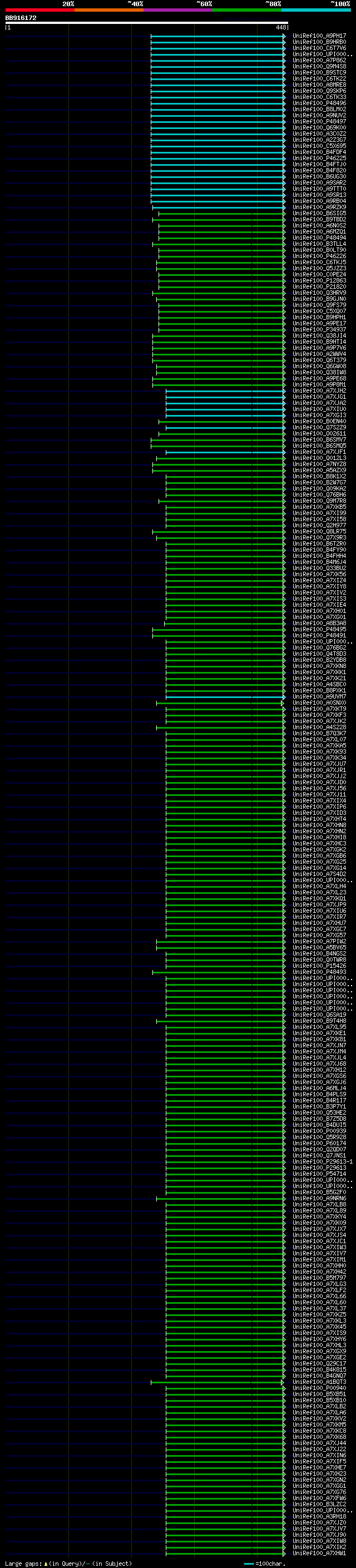Click the UniRef100_B4FTJ0 label
Image resolution: width=356 pixels, height=1568 pixels.
319,164
